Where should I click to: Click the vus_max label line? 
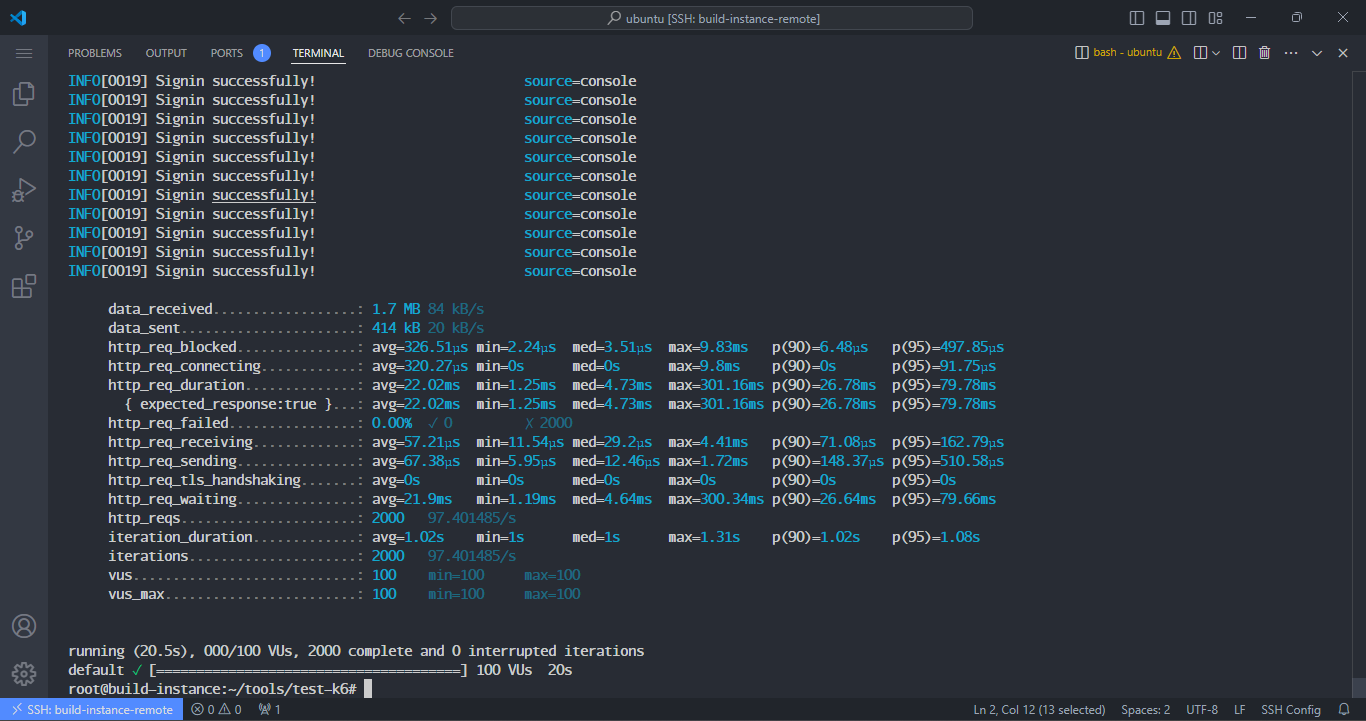coord(136,594)
